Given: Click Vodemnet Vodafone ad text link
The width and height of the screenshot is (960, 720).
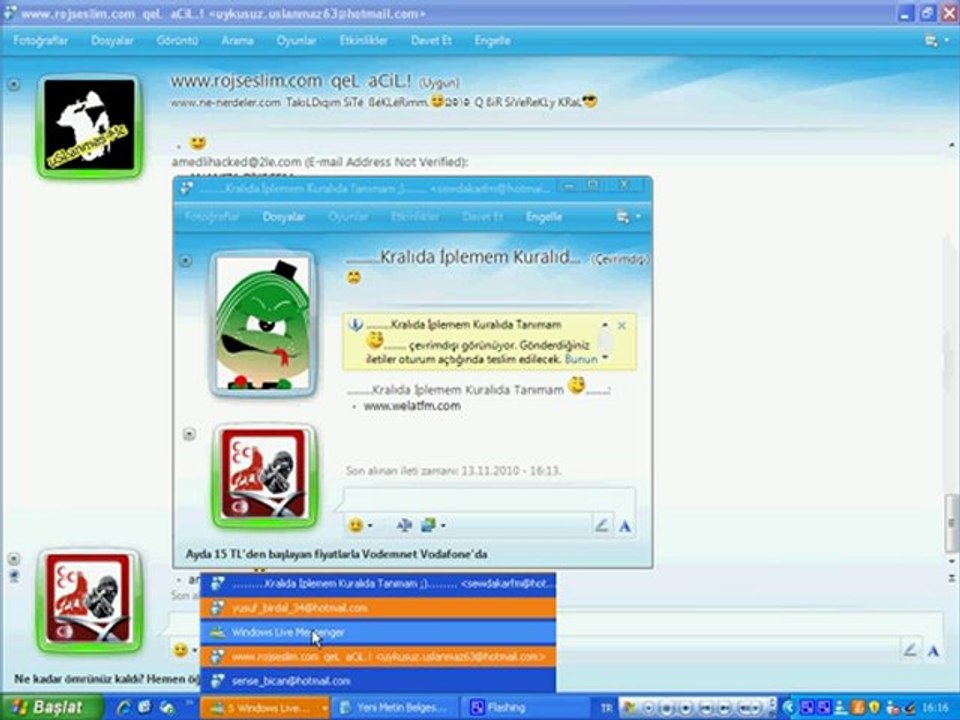Looking at the screenshot, I should point(336,554).
